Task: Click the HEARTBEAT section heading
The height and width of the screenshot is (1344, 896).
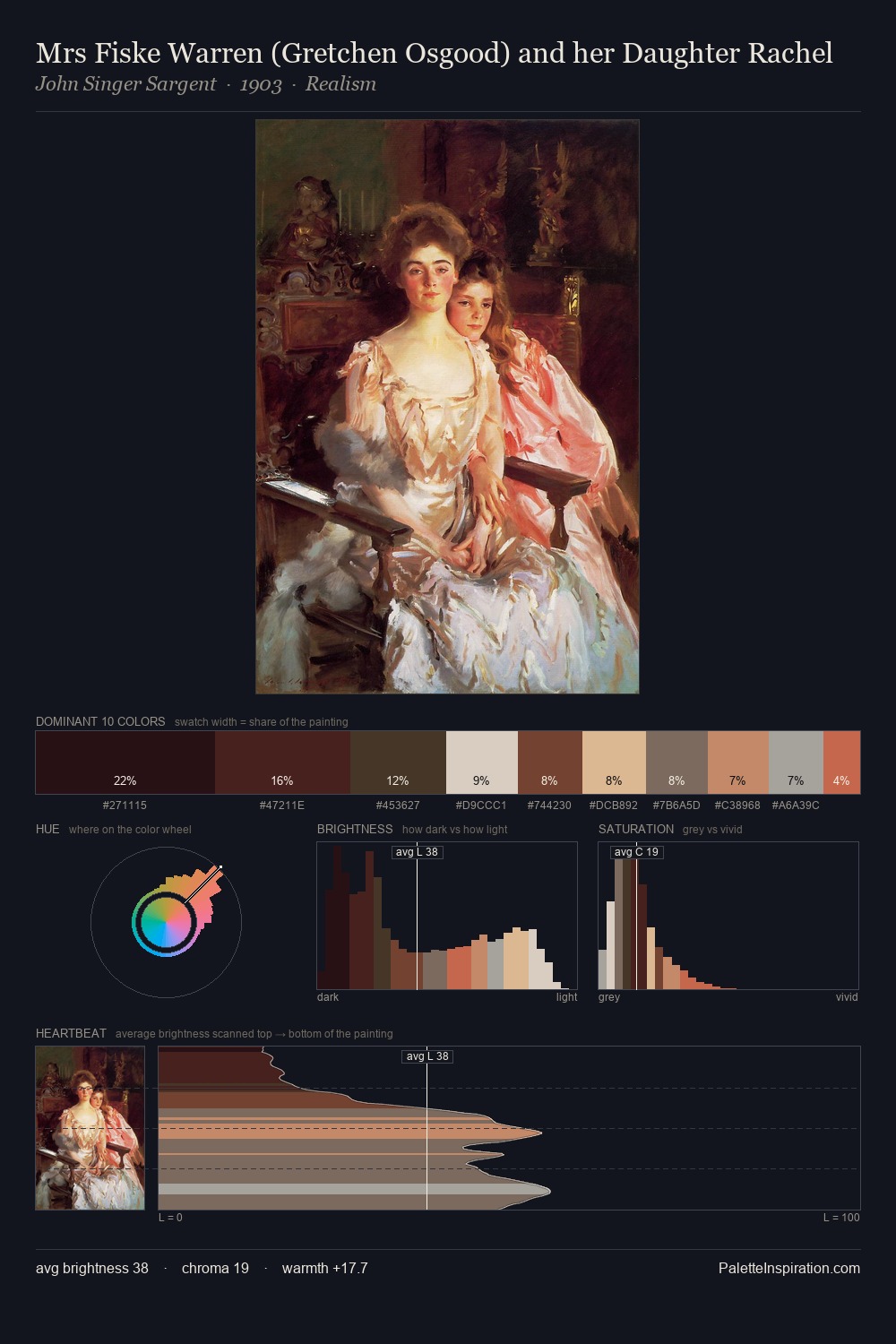Action: pos(71,1033)
